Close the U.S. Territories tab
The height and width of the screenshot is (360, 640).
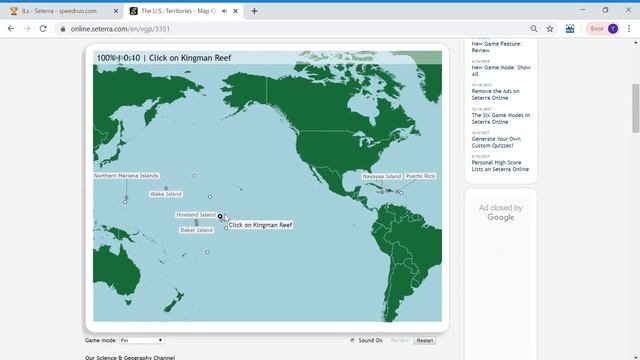(236, 11)
